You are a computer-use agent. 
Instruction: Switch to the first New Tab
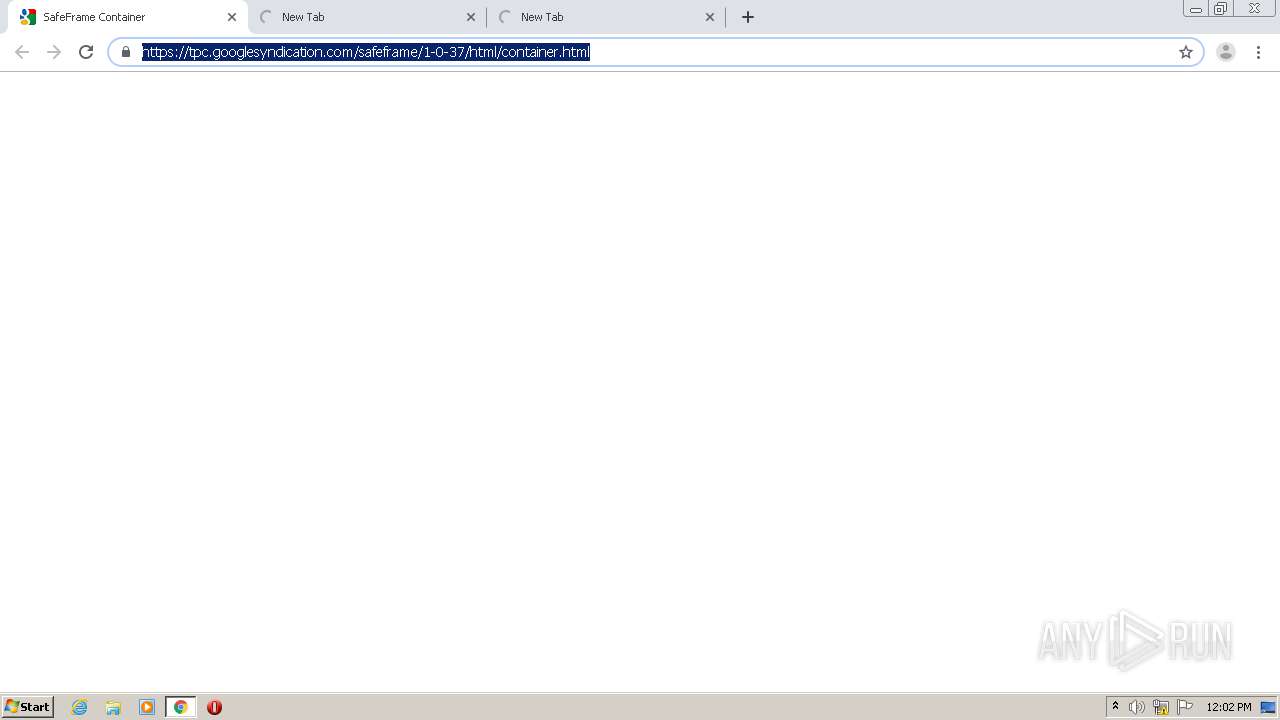(x=368, y=17)
